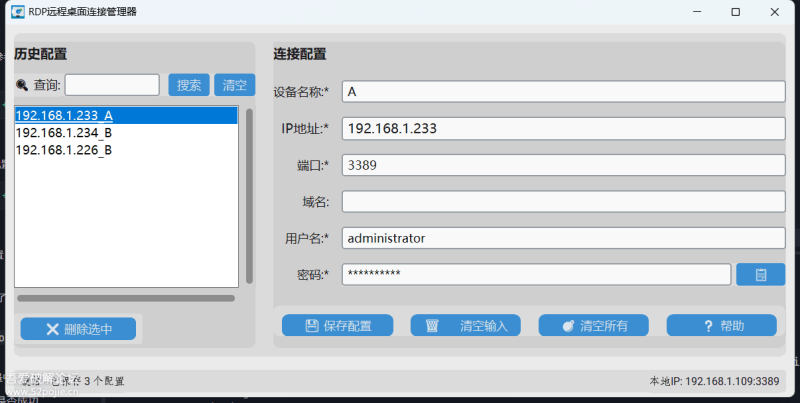Click 搜索 search button

189,85
